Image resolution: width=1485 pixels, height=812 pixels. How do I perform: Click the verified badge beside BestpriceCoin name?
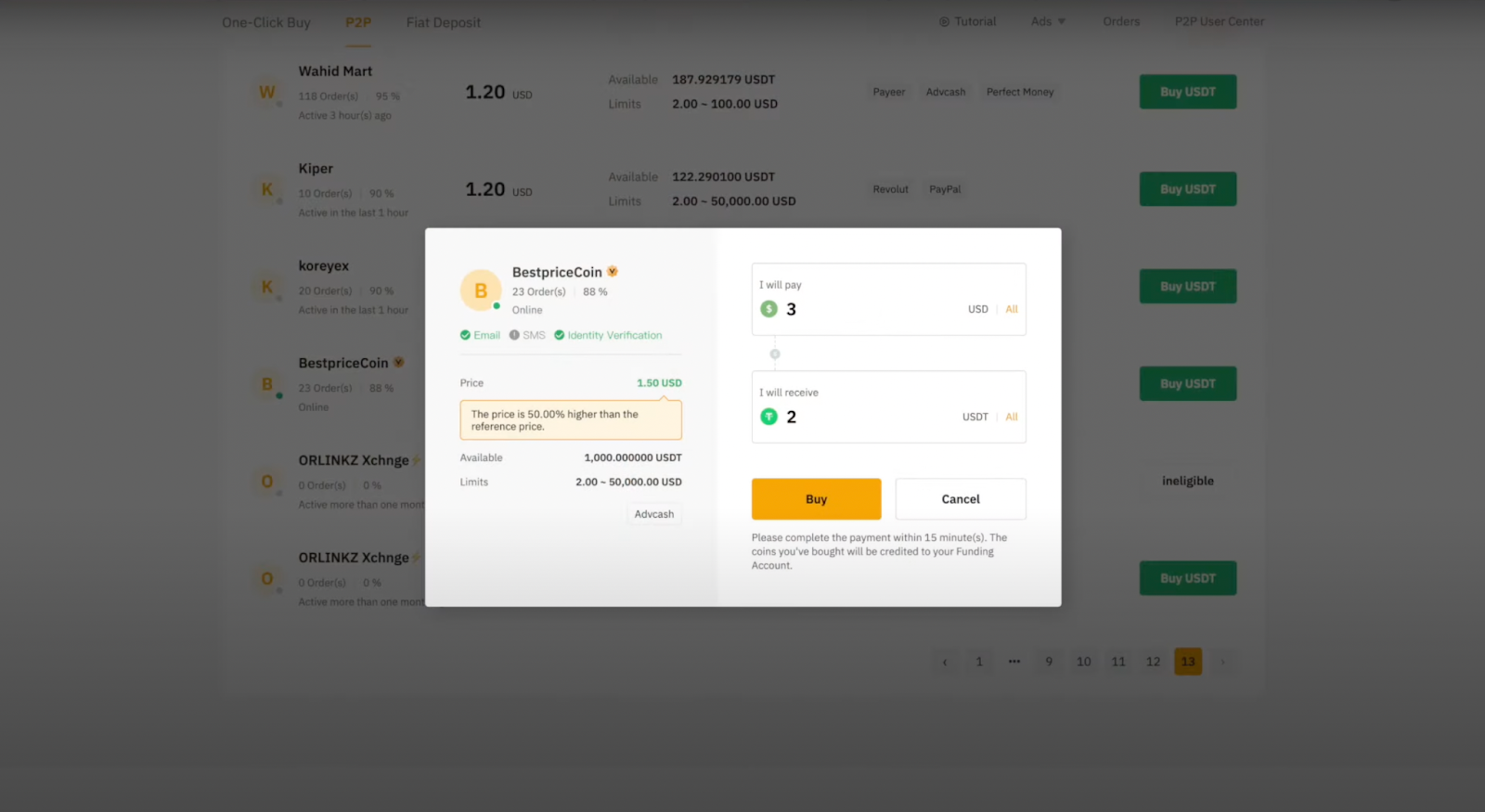(613, 272)
